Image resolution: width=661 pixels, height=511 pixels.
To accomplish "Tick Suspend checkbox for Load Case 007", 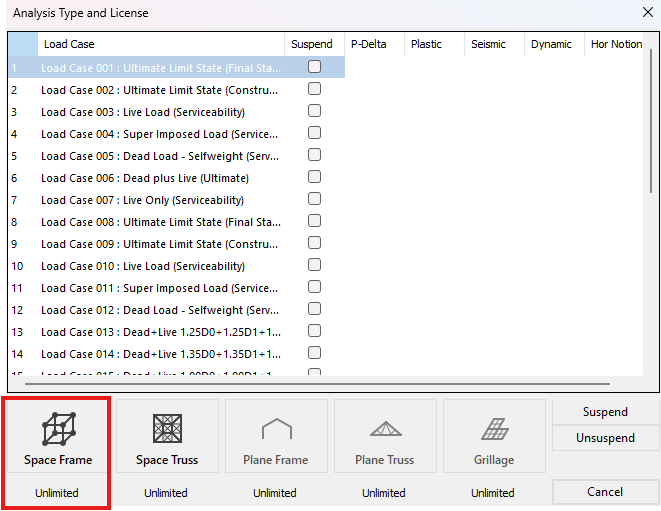I will pyautogui.click(x=314, y=199).
